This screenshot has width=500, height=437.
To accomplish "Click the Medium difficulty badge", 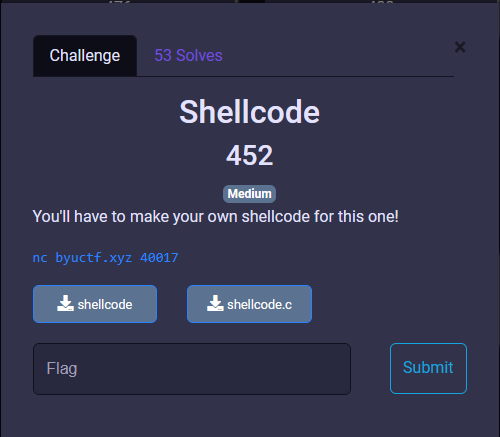I will coord(249,194).
